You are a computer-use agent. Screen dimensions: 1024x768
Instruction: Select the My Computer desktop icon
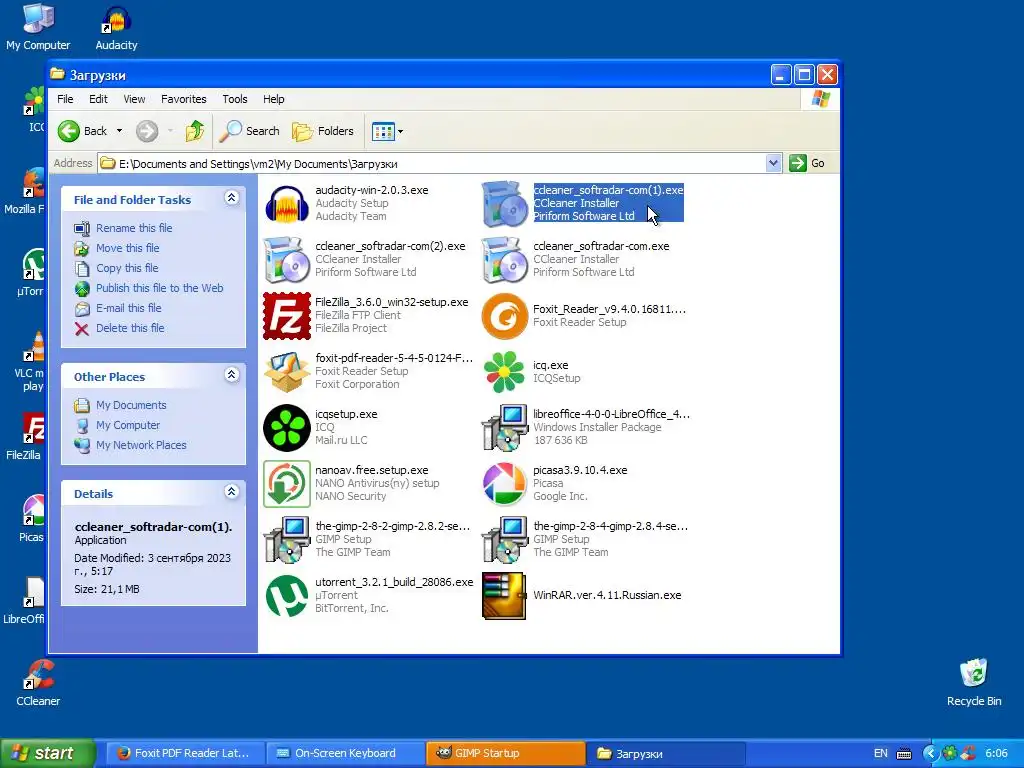coord(38,27)
